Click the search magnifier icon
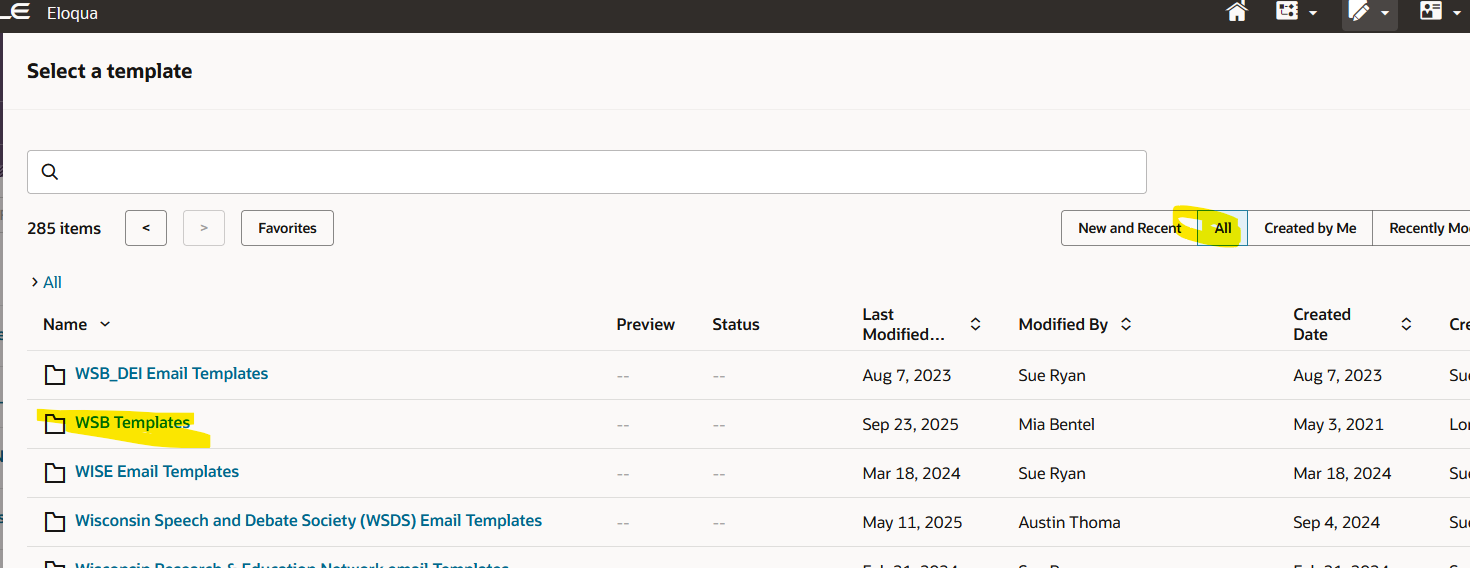 [x=50, y=172]
